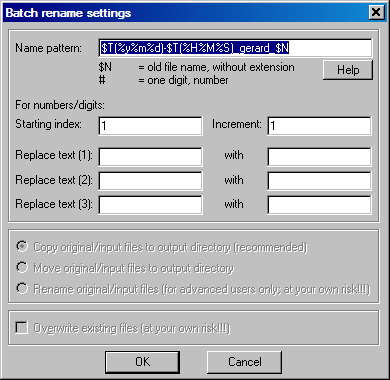Select Copy original/input files radio button
The image size is (390, 380).
pos(22,247)
